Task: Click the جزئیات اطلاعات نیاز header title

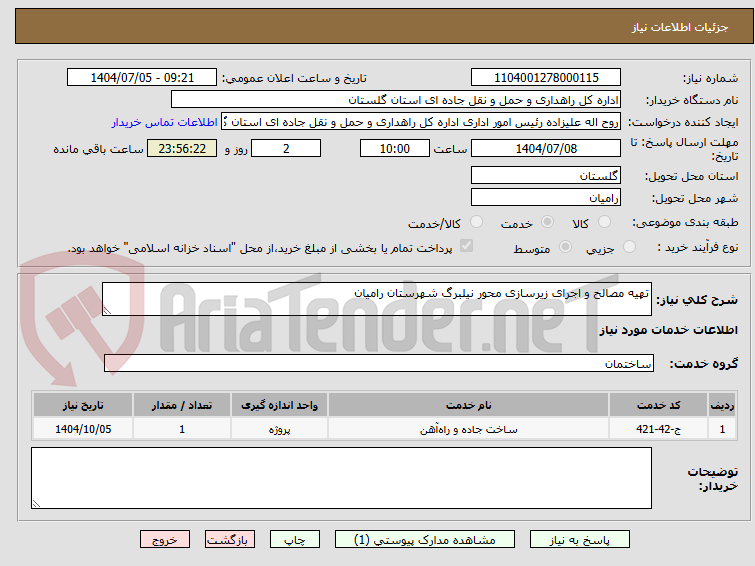Action: [679, 27]
